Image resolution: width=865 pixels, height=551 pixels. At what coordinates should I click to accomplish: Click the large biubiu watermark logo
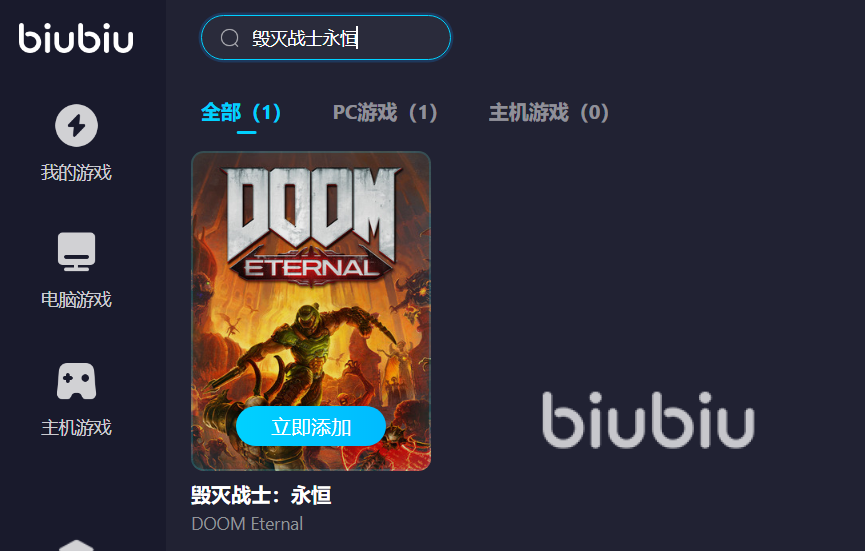pos(648,420)
